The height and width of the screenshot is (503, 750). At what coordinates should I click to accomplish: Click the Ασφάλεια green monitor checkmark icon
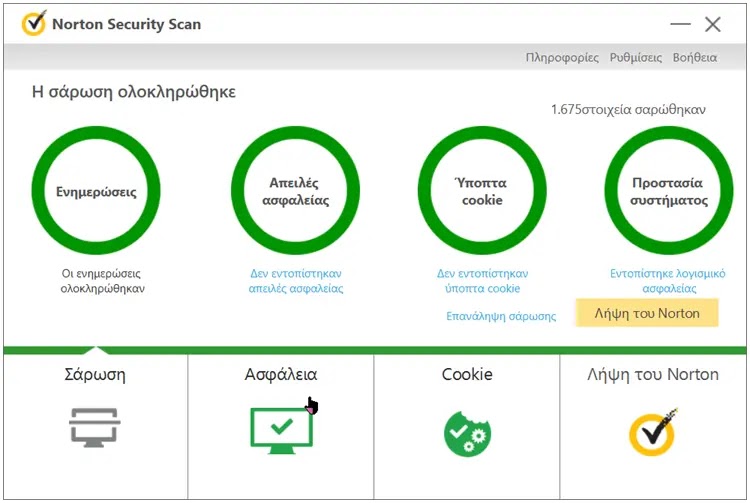(281, 430)
